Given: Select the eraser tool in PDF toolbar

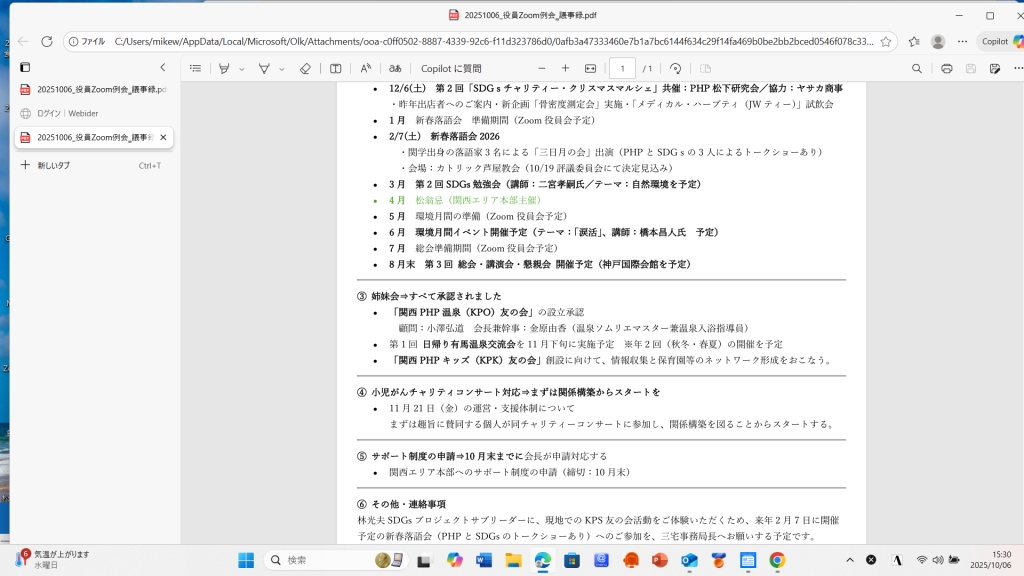Looking at the screenshot, I should pos(306,68).
